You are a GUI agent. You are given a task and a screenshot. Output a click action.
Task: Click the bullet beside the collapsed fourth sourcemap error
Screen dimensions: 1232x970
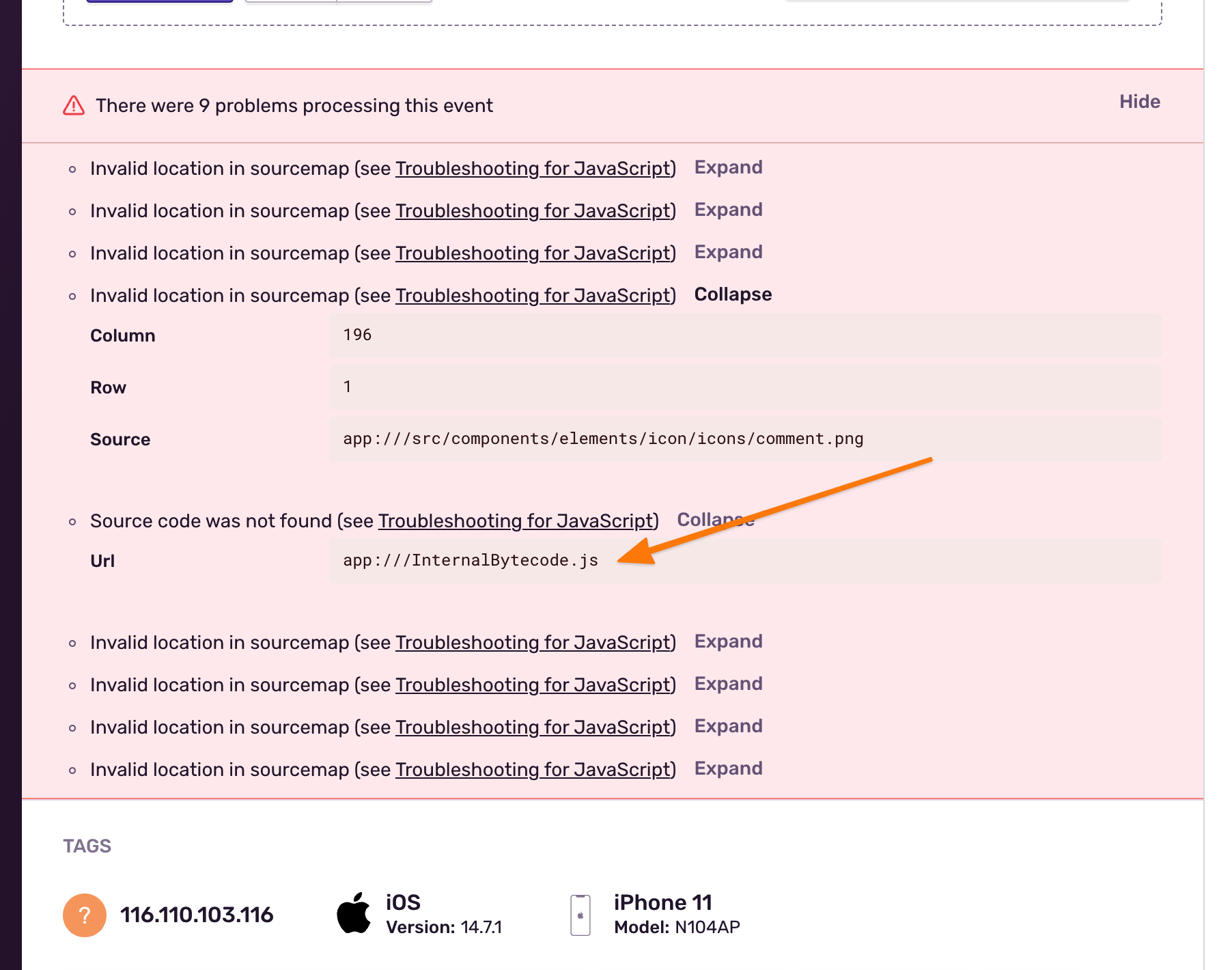click(x=72, y=296)
